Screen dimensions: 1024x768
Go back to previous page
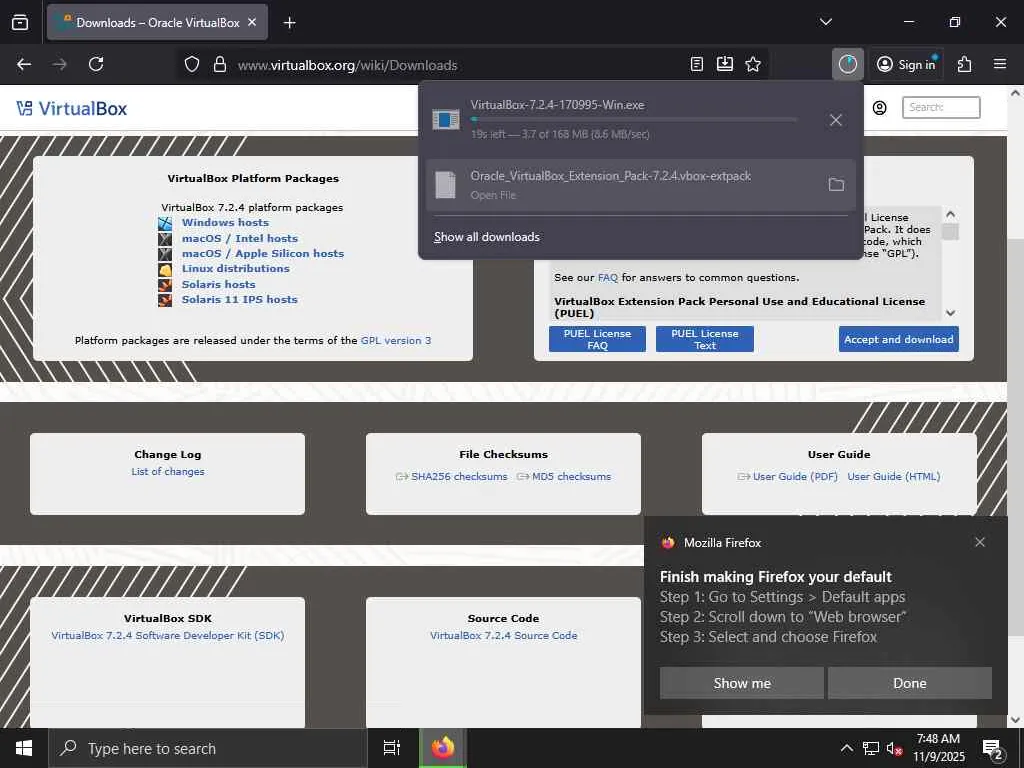click(x=24, y=64)
